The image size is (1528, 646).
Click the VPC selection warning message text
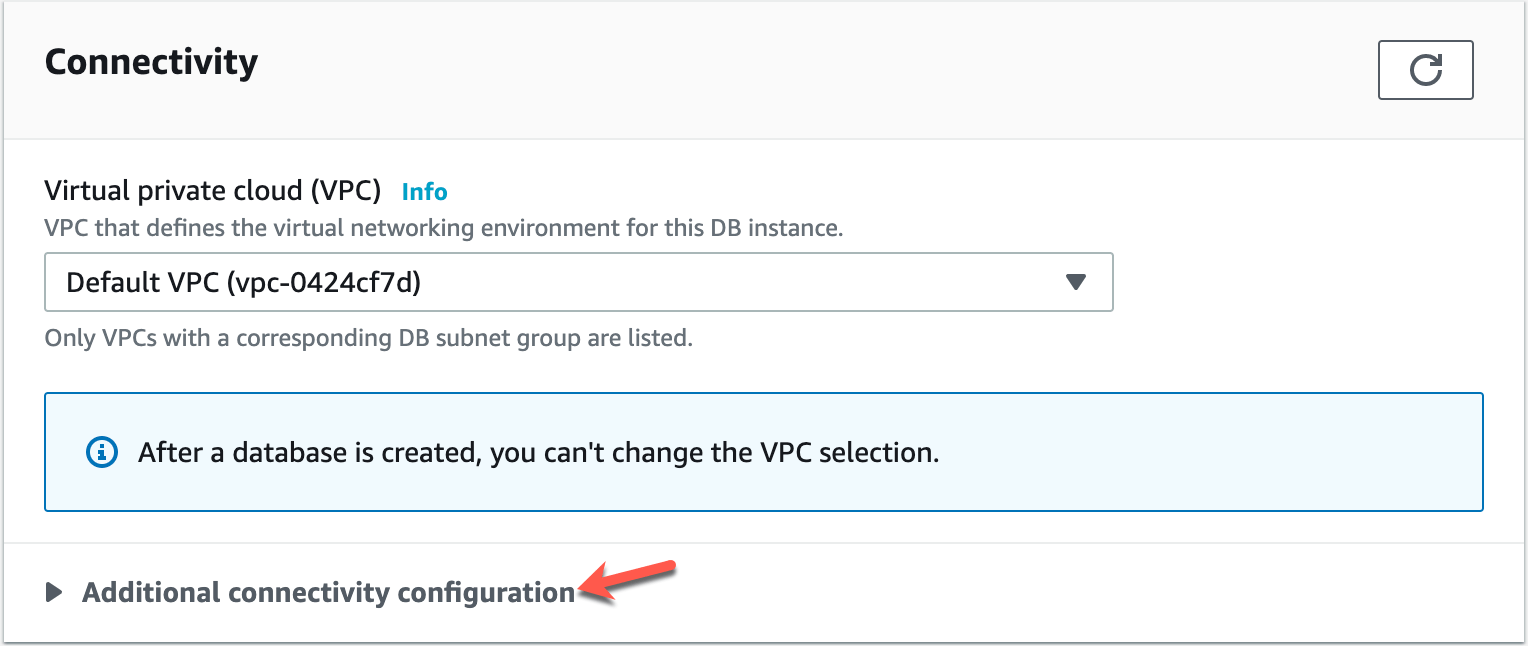click(x=538, y=452)
